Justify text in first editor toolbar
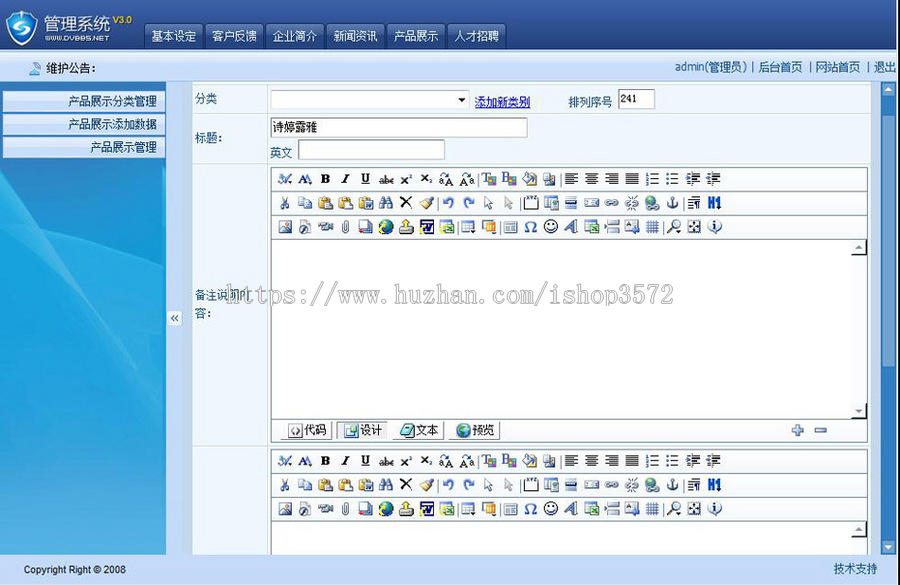The width and height of the screenshot is (900, 585). click(632, 179)
